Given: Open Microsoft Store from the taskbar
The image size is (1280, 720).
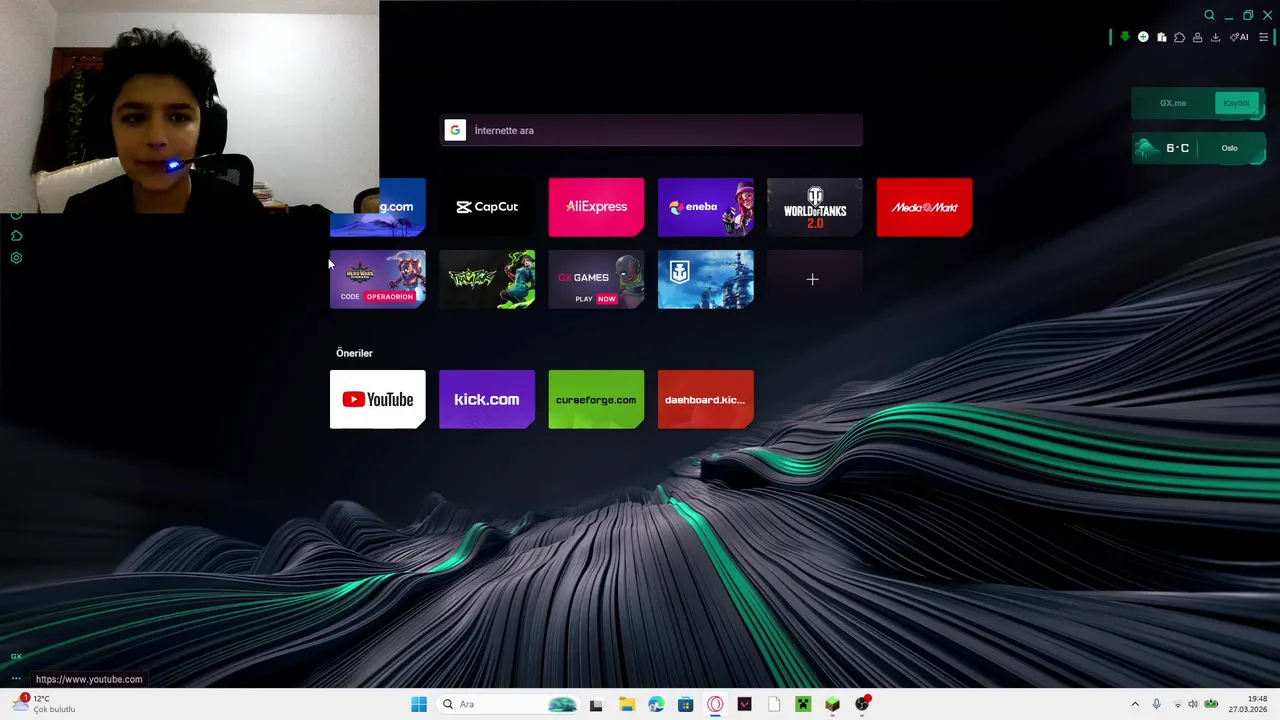Looking at the screenshot, I should (685, 704).
